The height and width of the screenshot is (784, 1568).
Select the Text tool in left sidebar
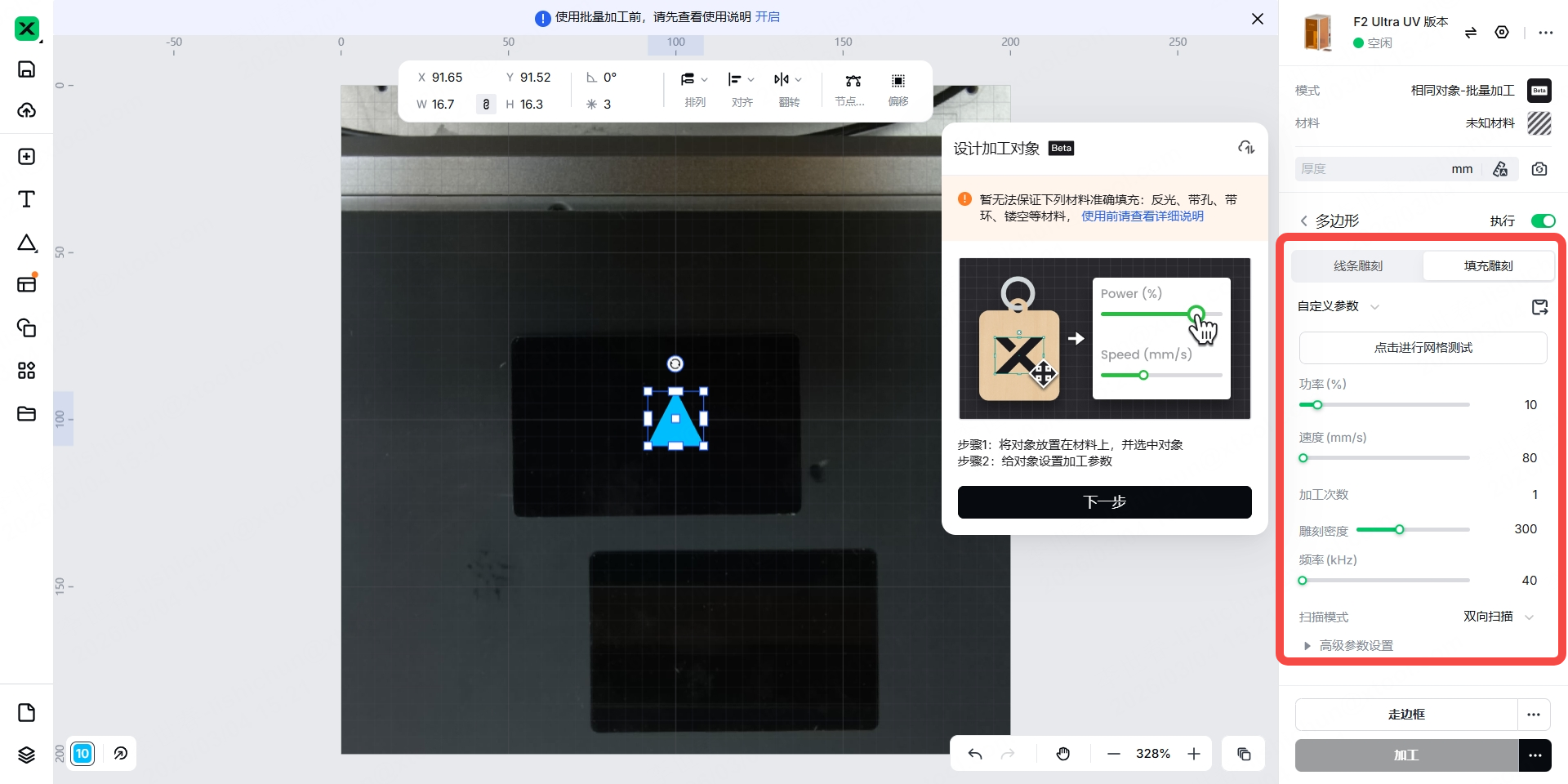tap(26, 199)
